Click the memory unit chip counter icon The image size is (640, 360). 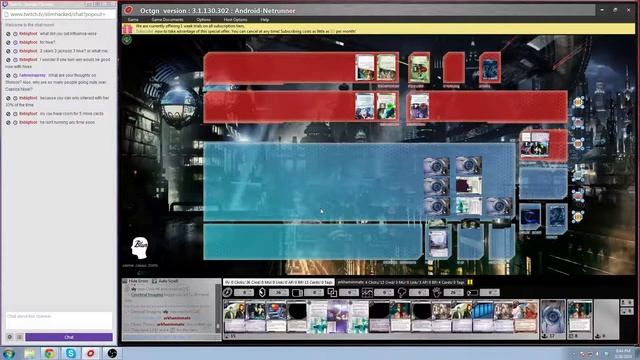[297, 292]
